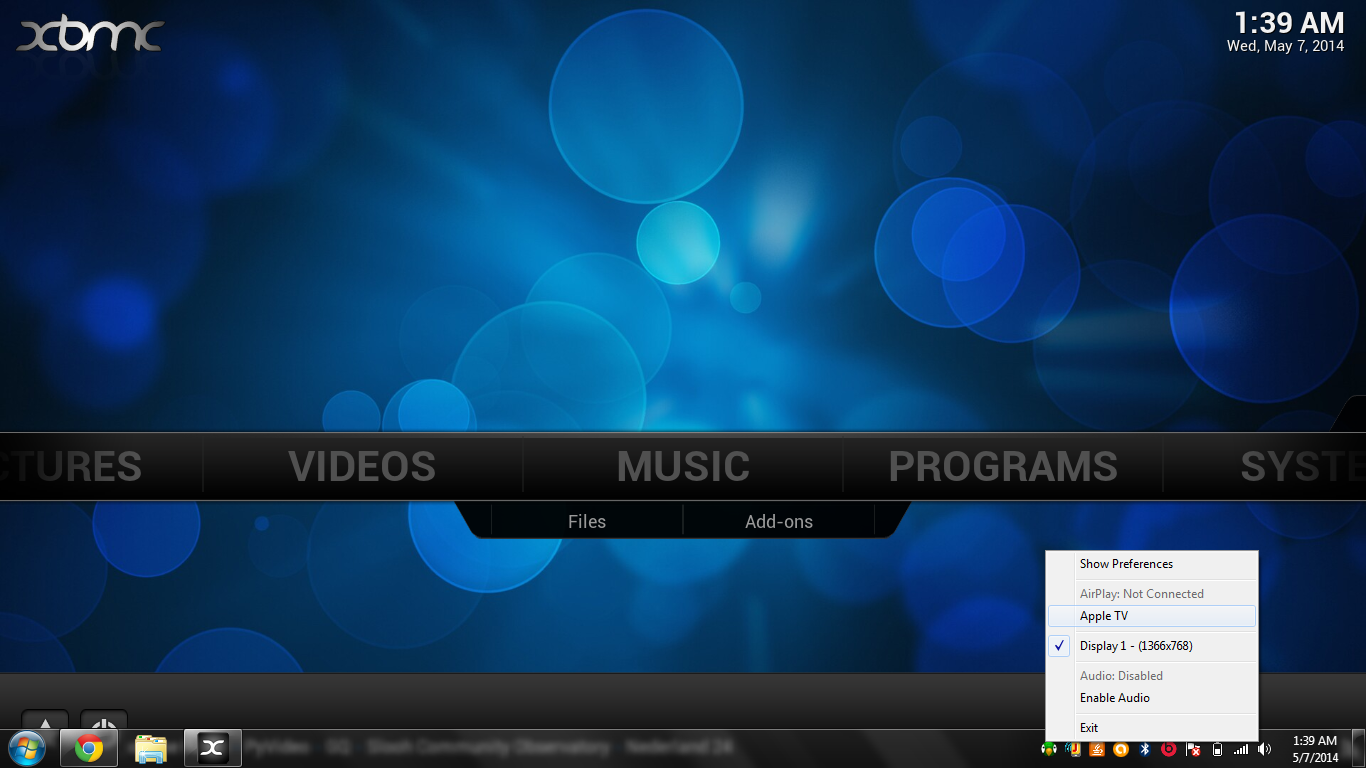The width and height of the screenshot is (1366, 768).
Task: Choose Show Preferences in AirParrot menu
Action: (1152, 564)
